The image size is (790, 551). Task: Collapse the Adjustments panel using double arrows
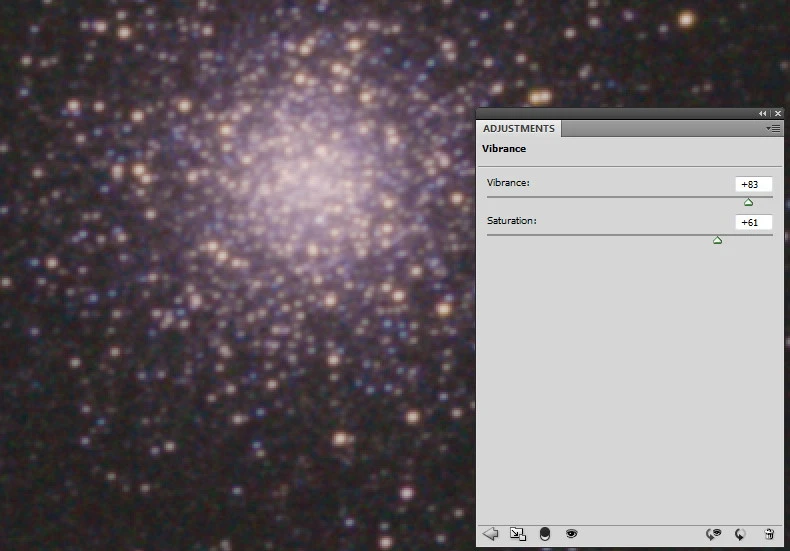point(763,114)
